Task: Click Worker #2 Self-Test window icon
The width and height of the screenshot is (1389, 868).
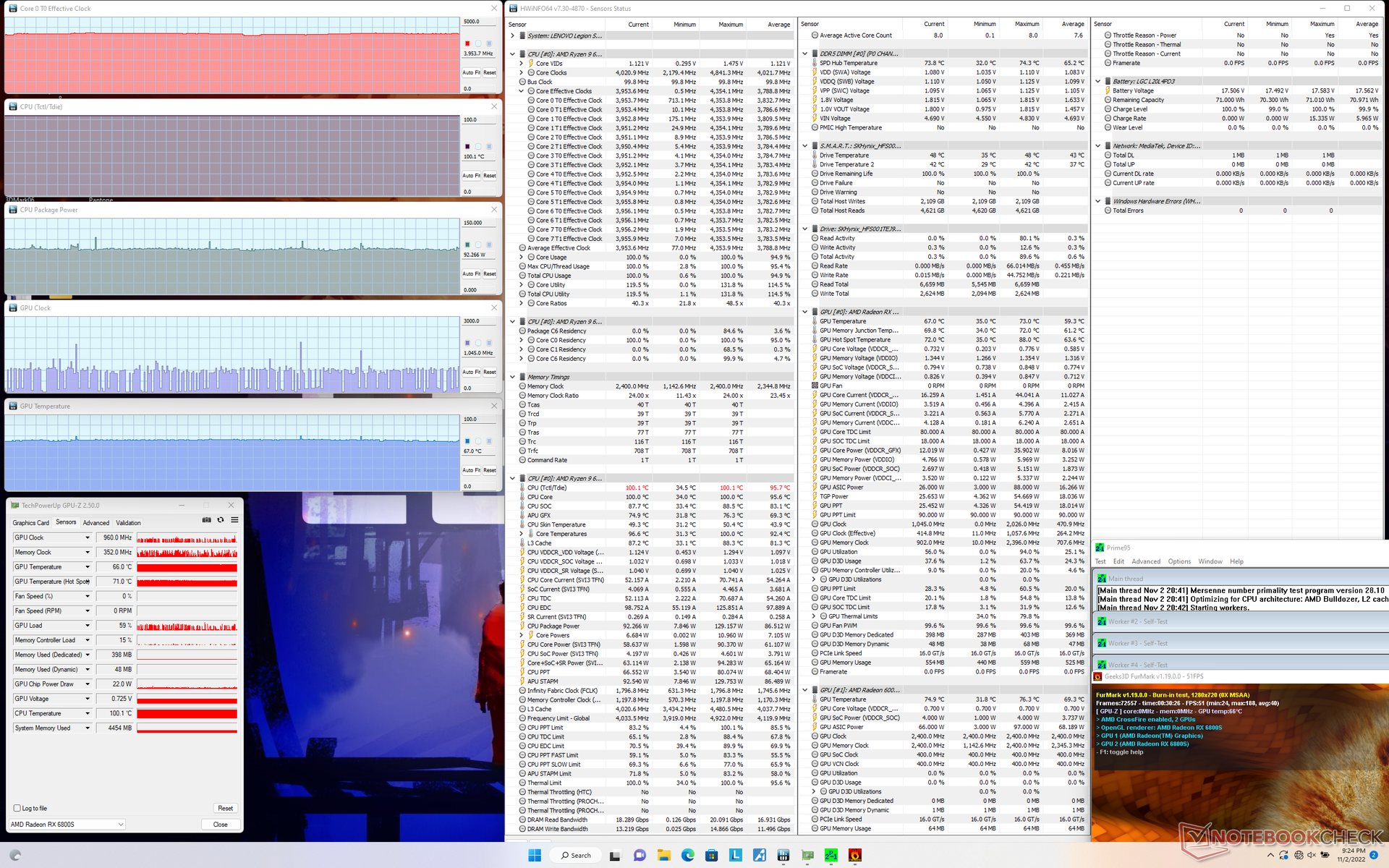Action: (x=1102, y=621)
